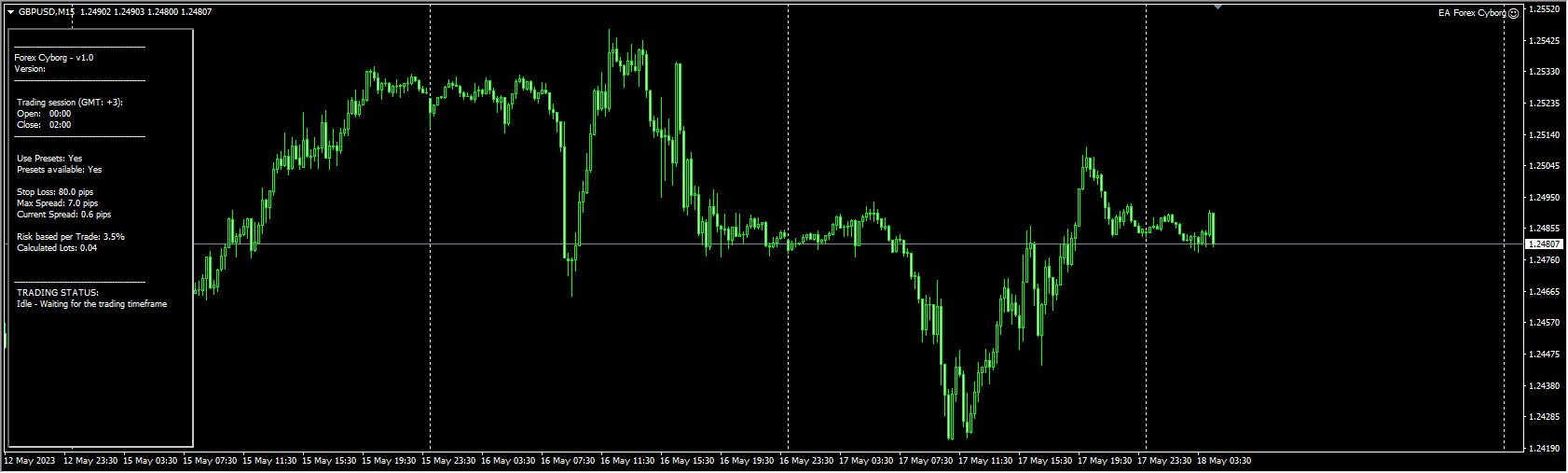Screen dimensions: 1568x473
Task: Click Presets available: Yes text
Action: click(x=60, y=170)
